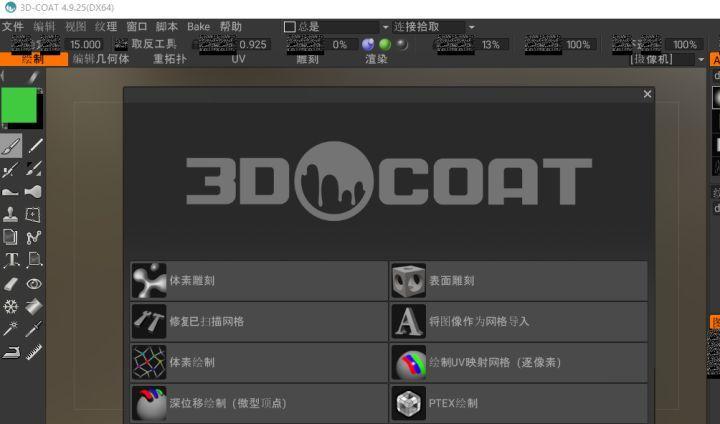Click the 取反工具 toggle
Viewport: 720px width, 424px height.
146,44
